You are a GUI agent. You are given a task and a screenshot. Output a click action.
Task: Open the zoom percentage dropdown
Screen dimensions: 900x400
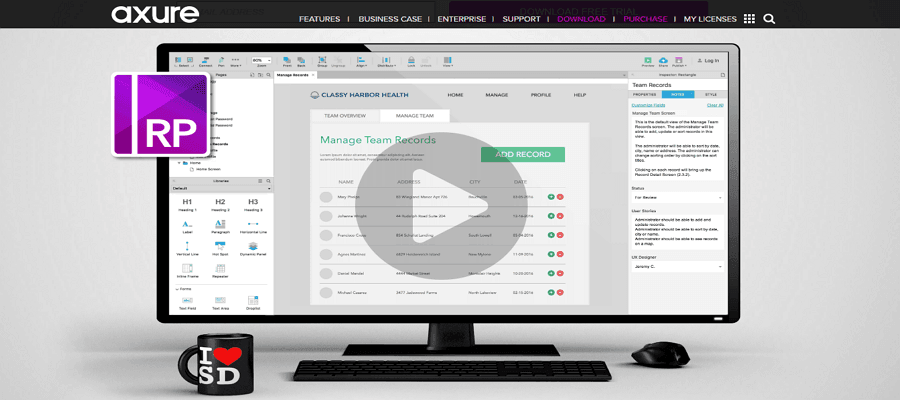coord(261,60)
